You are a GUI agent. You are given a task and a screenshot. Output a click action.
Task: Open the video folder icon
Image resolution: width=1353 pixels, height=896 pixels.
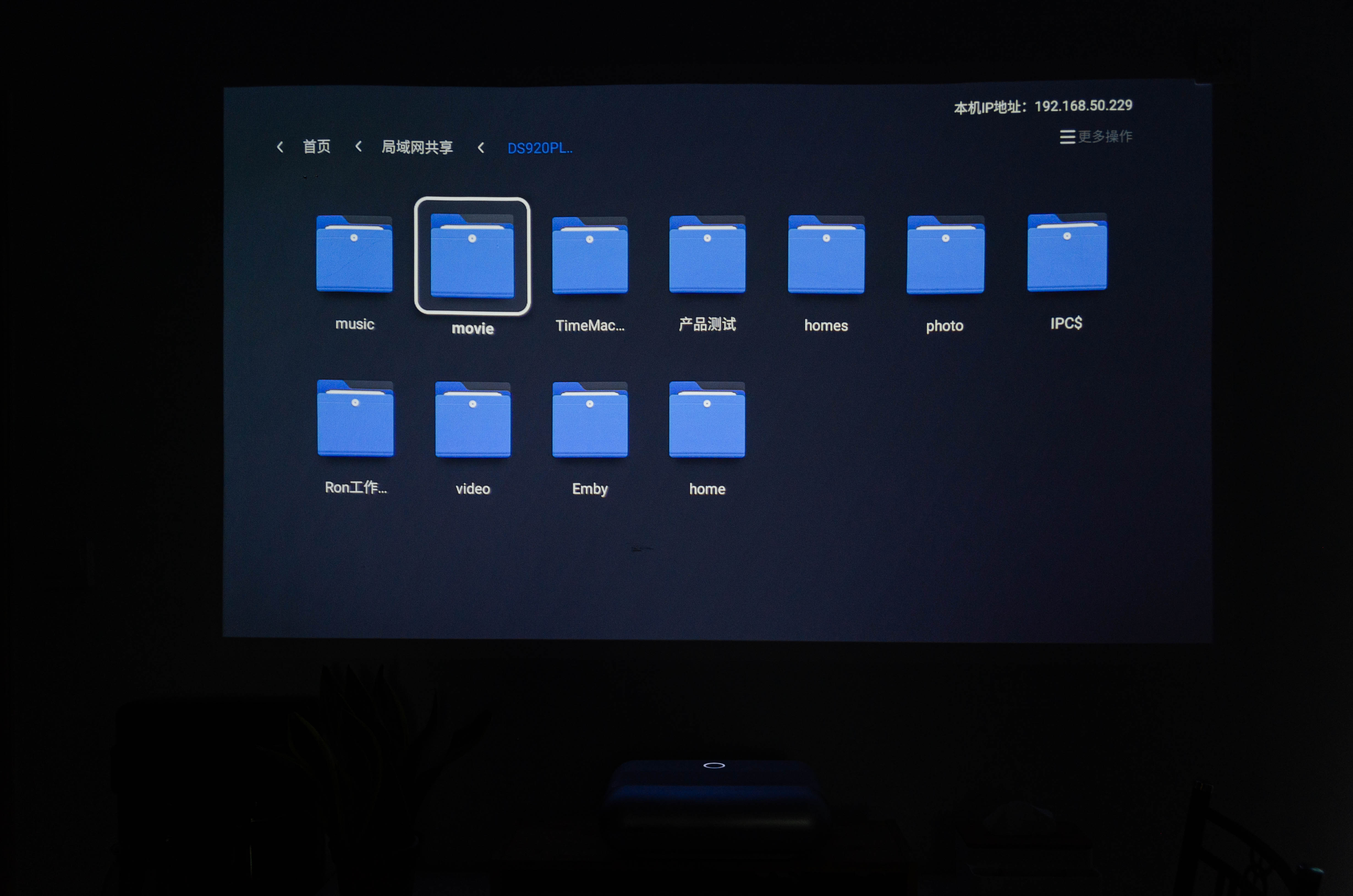click(473, 419)
